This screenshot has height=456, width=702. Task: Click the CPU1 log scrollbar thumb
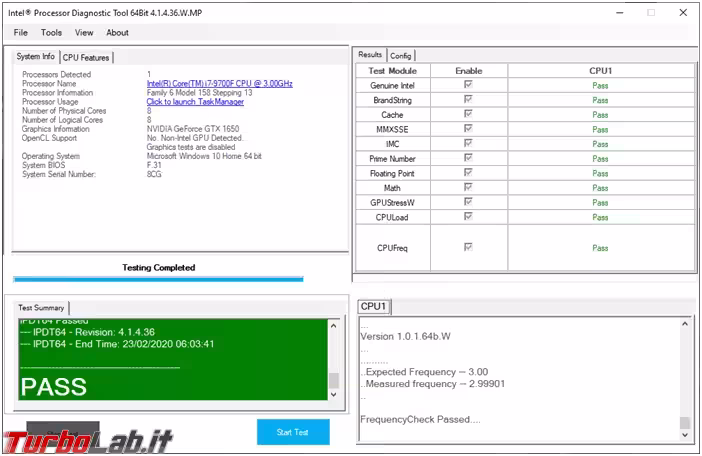pos(685,422)
